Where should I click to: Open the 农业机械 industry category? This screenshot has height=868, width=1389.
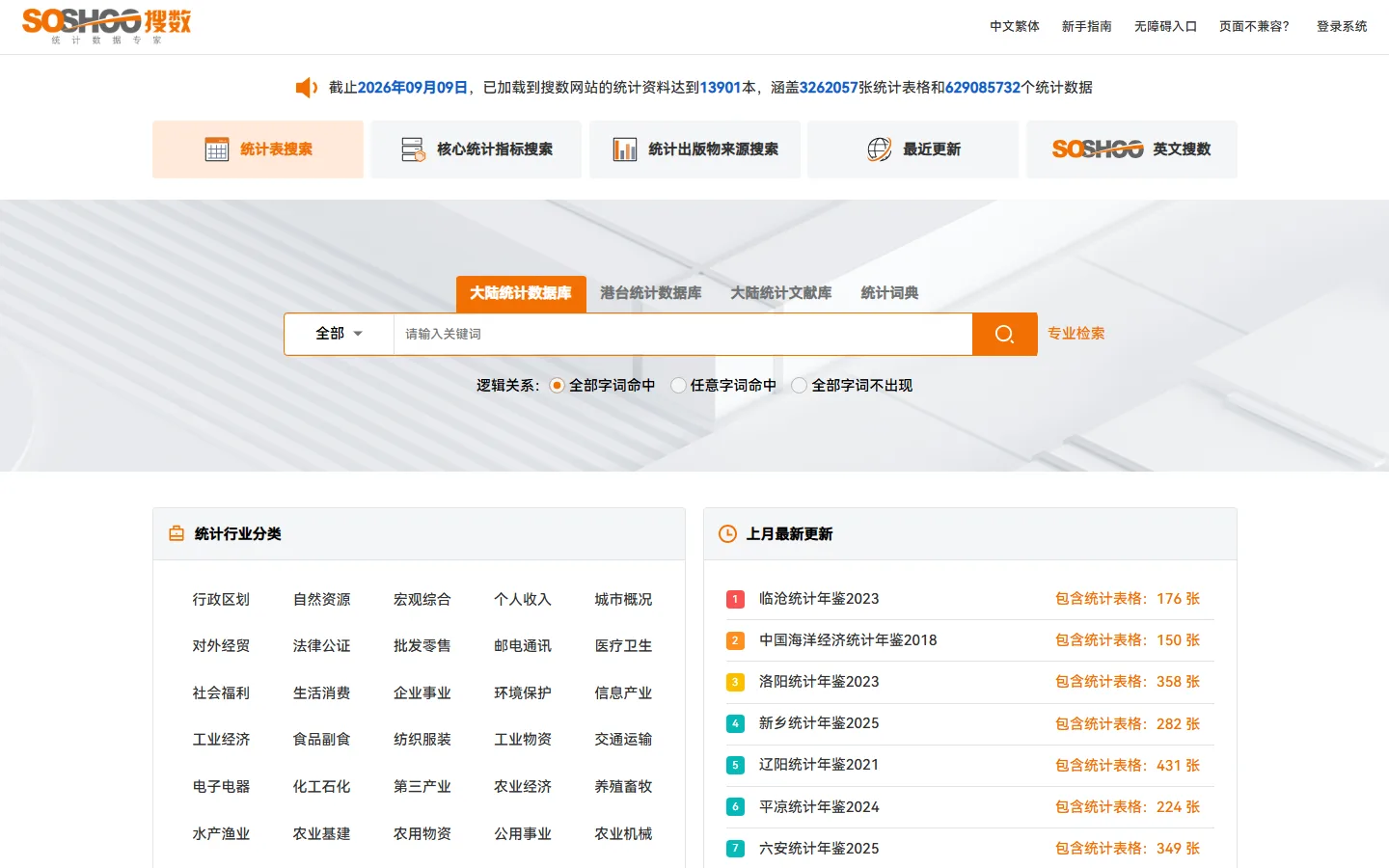[x=623, y=834]
